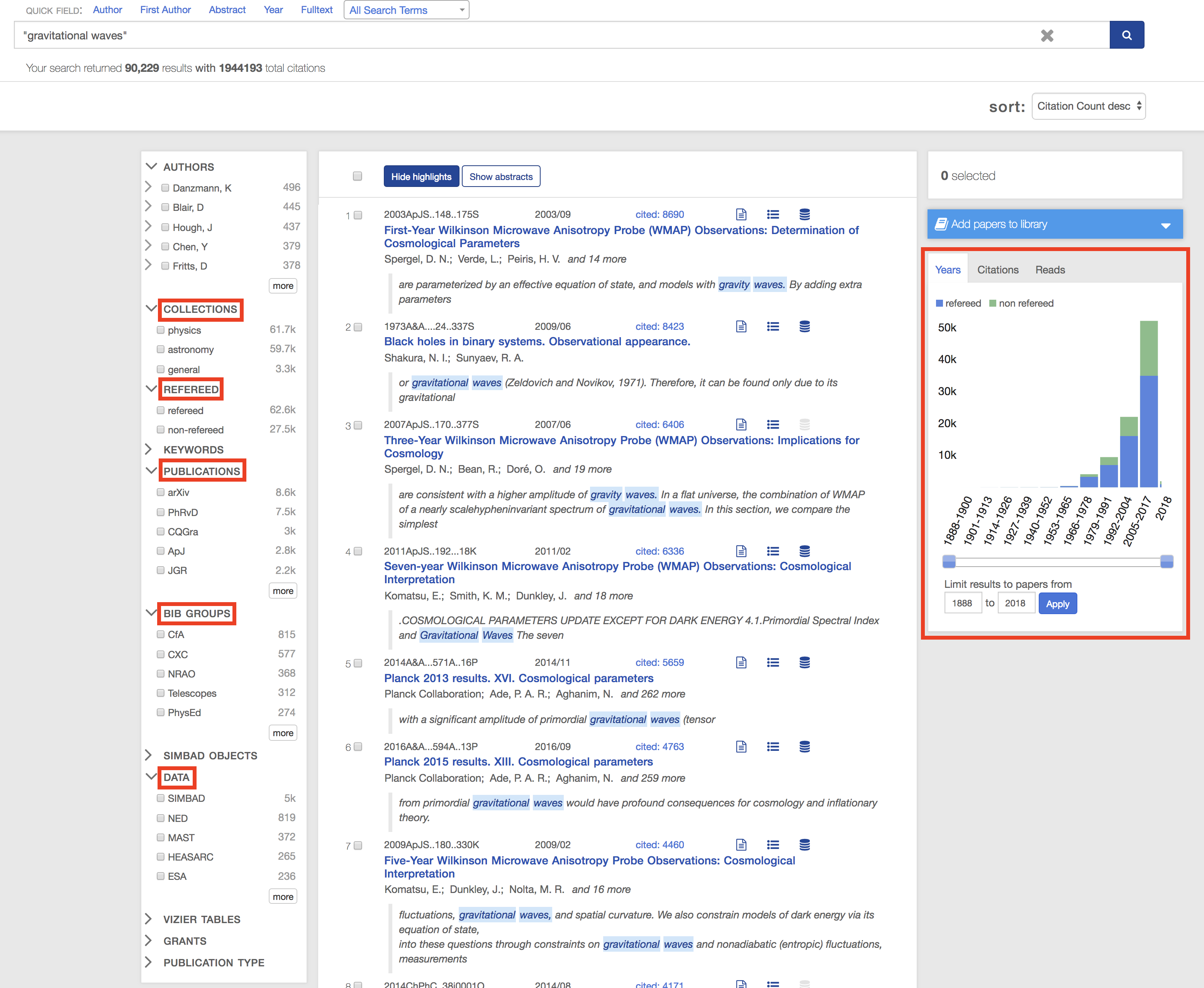
Task: Open the data products icon for Planck 2013 results
Action: tap(804, 662)
